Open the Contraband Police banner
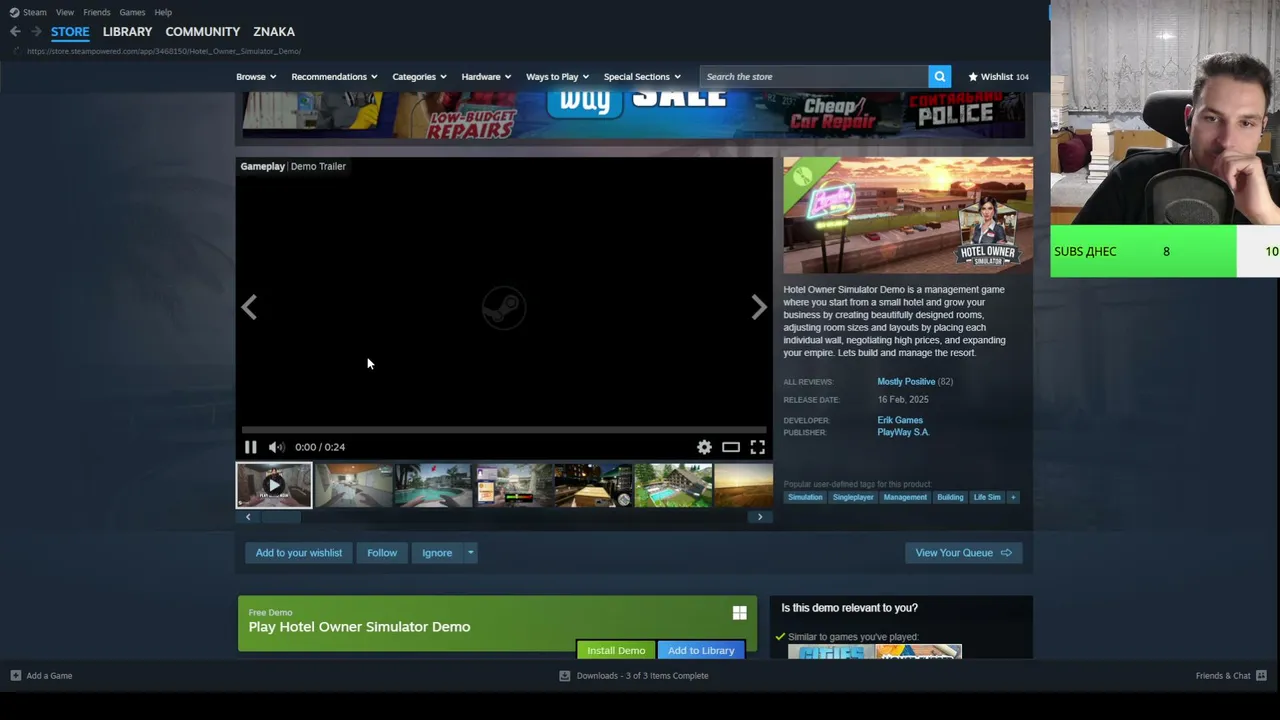 pos(955,112)
